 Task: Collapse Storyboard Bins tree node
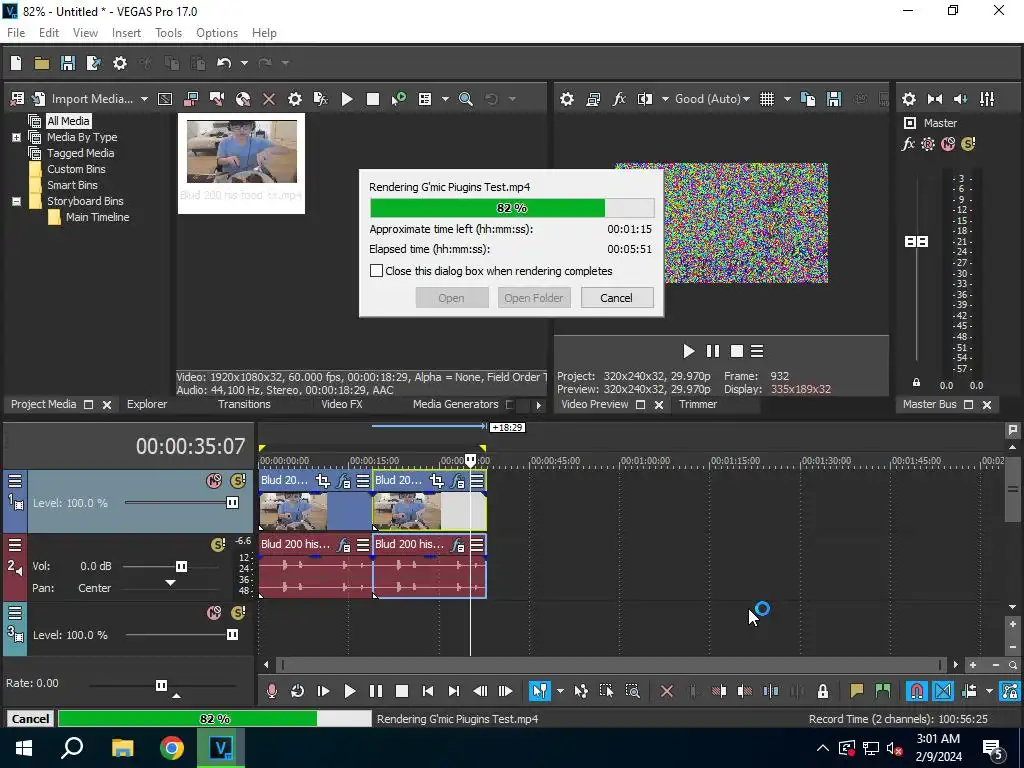tap(16, 201)
